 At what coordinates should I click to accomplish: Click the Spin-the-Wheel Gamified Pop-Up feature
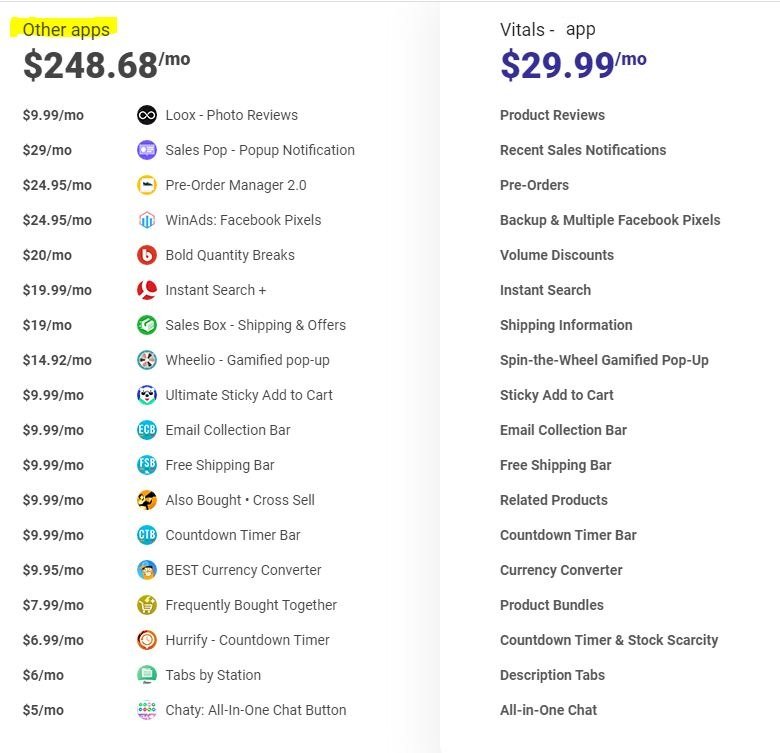(x=604, y=360)
